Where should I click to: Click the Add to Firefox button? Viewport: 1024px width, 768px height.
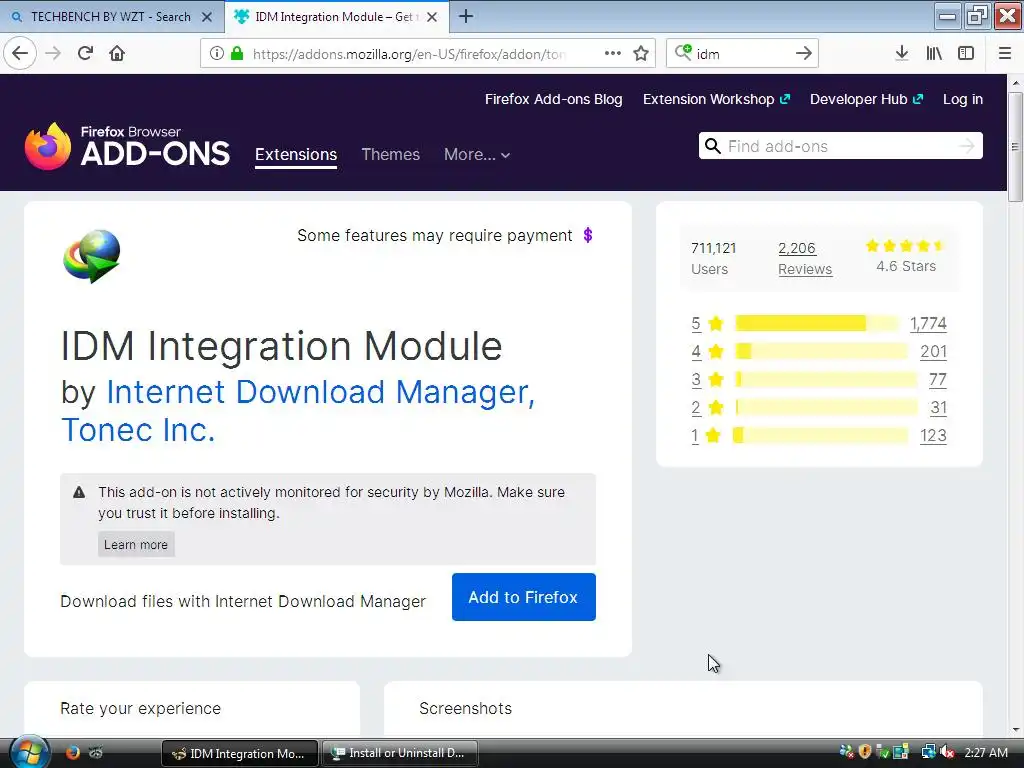pyautogui.click(x=524, y=597)
